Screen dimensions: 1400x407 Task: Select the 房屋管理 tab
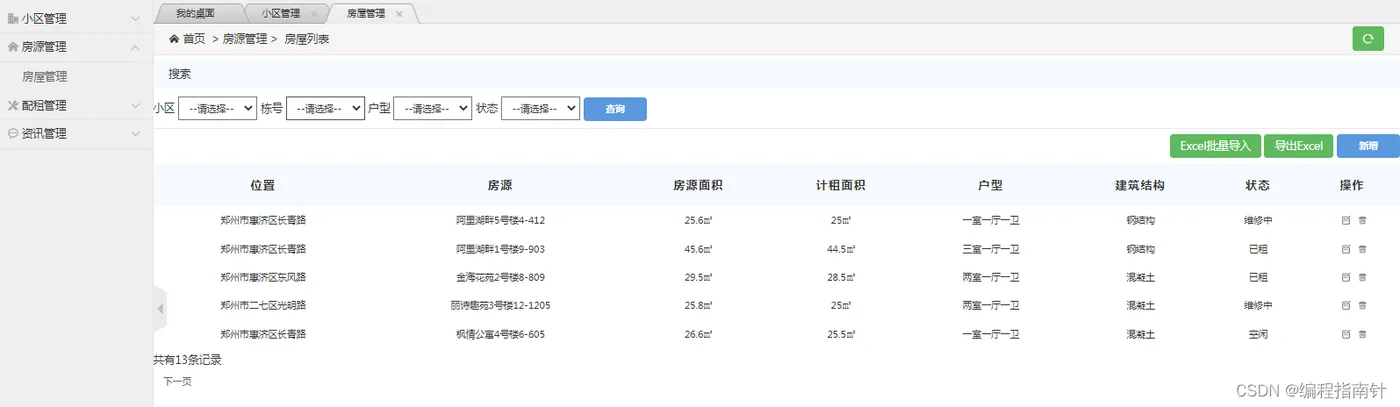[365, 14]
